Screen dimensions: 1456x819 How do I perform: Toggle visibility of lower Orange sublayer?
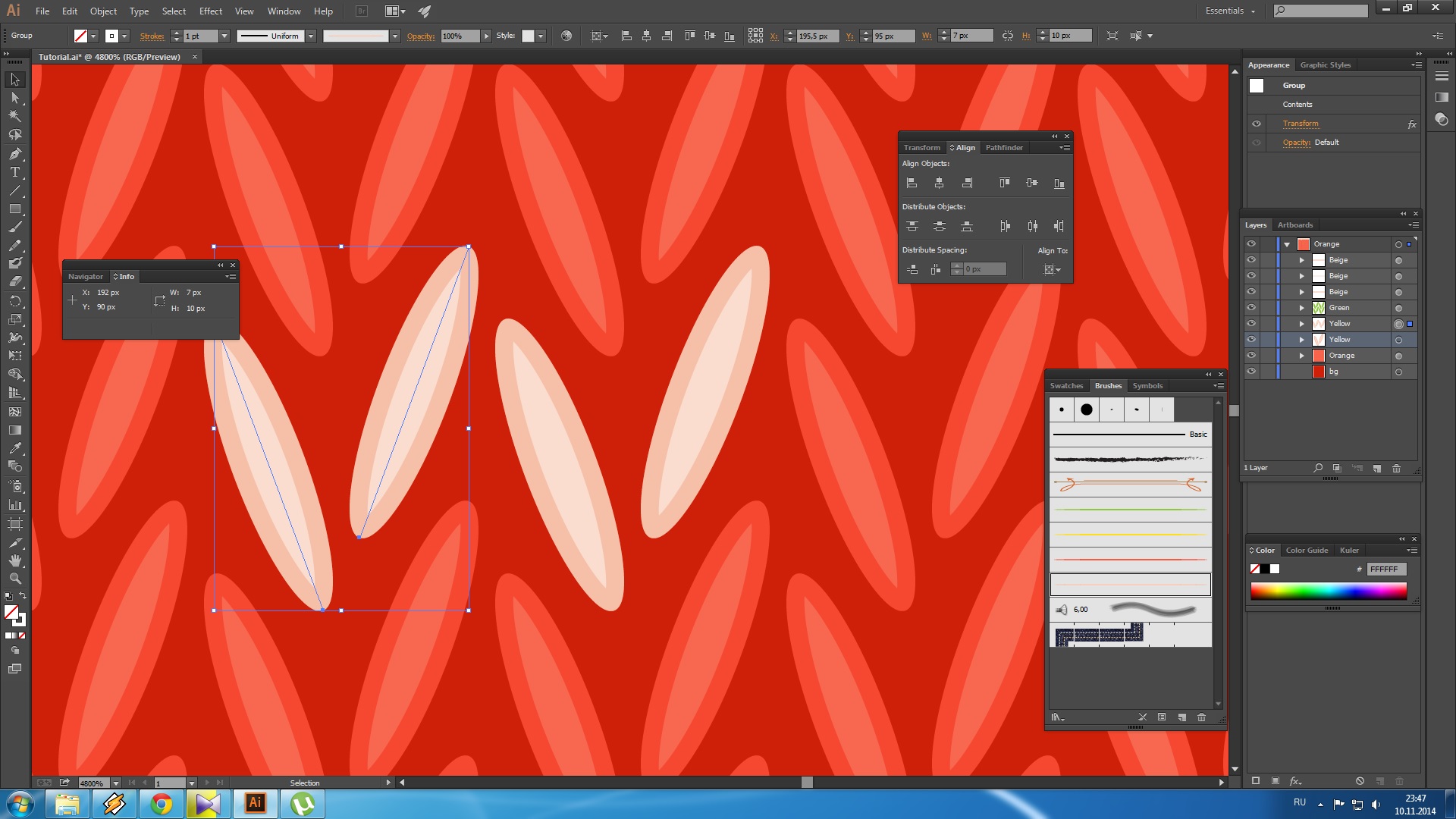point(1251,355)
